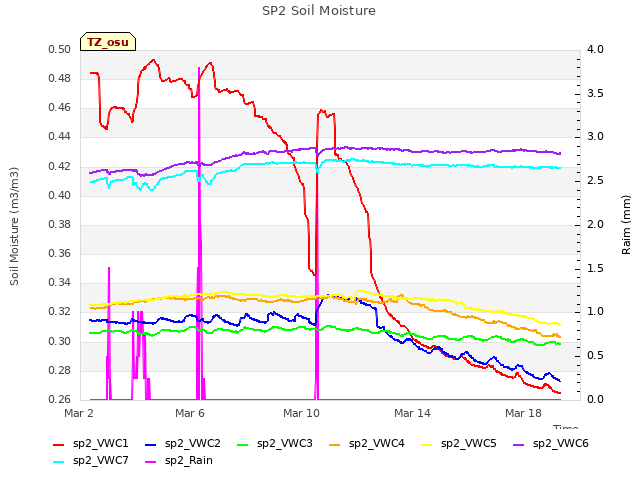The width and height of the screenshot is (640, 480).
Task: Click the 0.40 left axis value
Action: 60,195
